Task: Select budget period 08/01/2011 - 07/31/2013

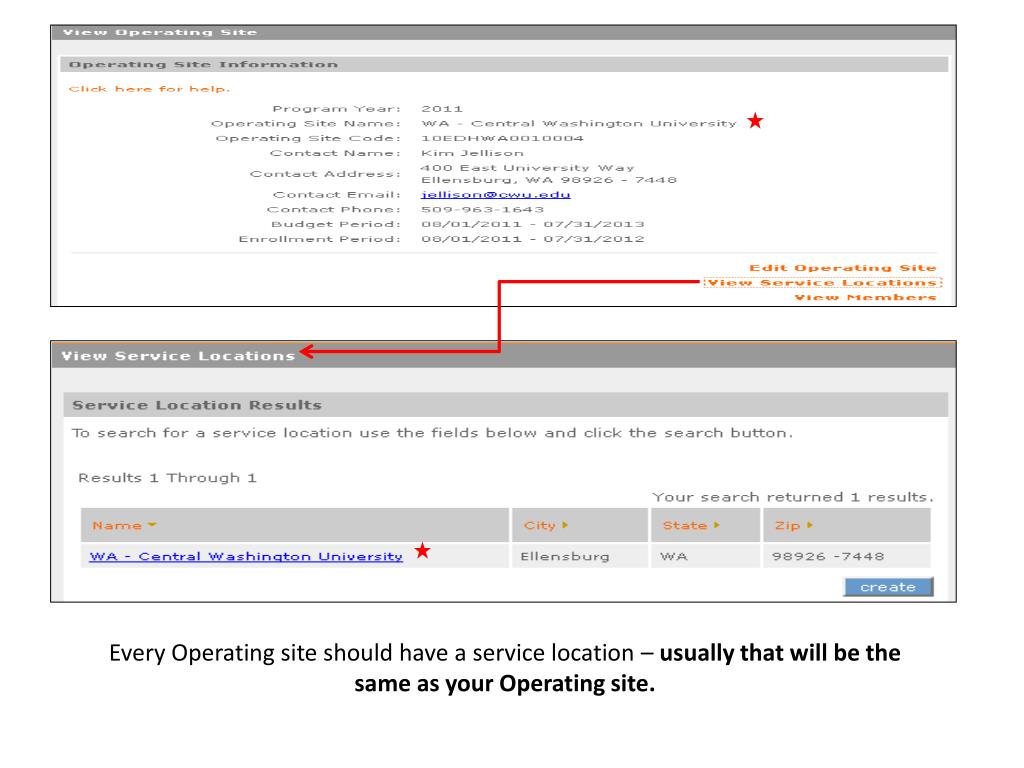Action: pyautogui.click(x=532, y=225)
